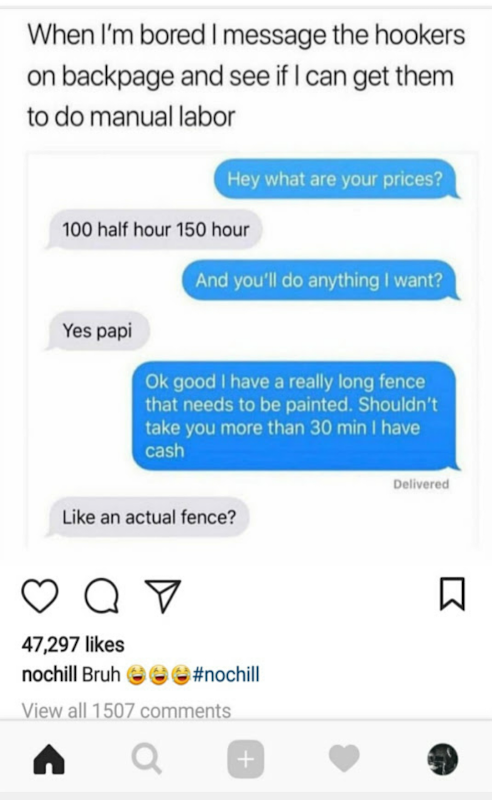This screenshot has height=800, width=492.
Task: Tap the 'And you'll do anything I want?' bubble
Action: [x=321, y=280]
